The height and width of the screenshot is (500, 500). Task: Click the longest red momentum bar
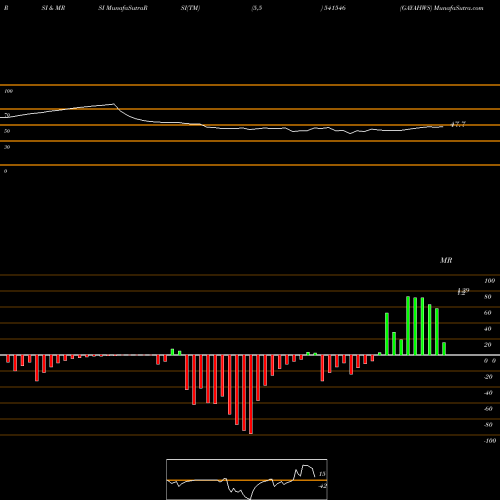(x=251, y=394)
